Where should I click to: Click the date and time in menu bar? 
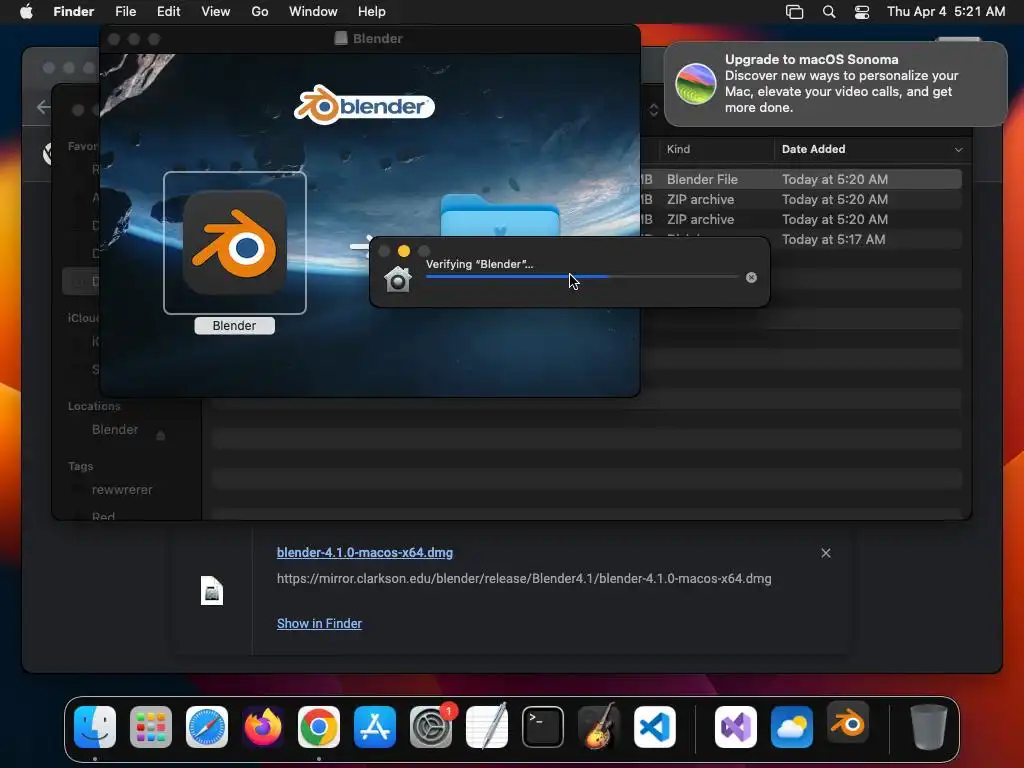coord(946,12)
